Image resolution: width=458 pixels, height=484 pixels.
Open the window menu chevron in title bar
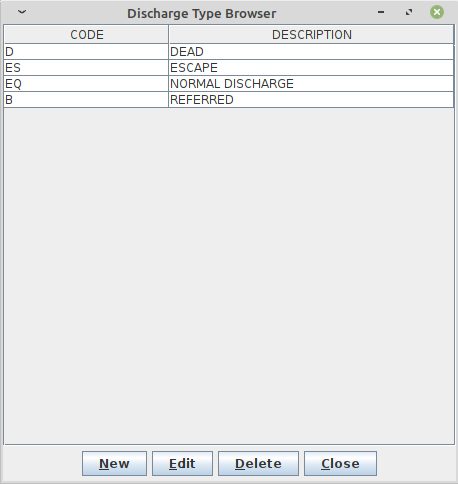click(22, 12)
